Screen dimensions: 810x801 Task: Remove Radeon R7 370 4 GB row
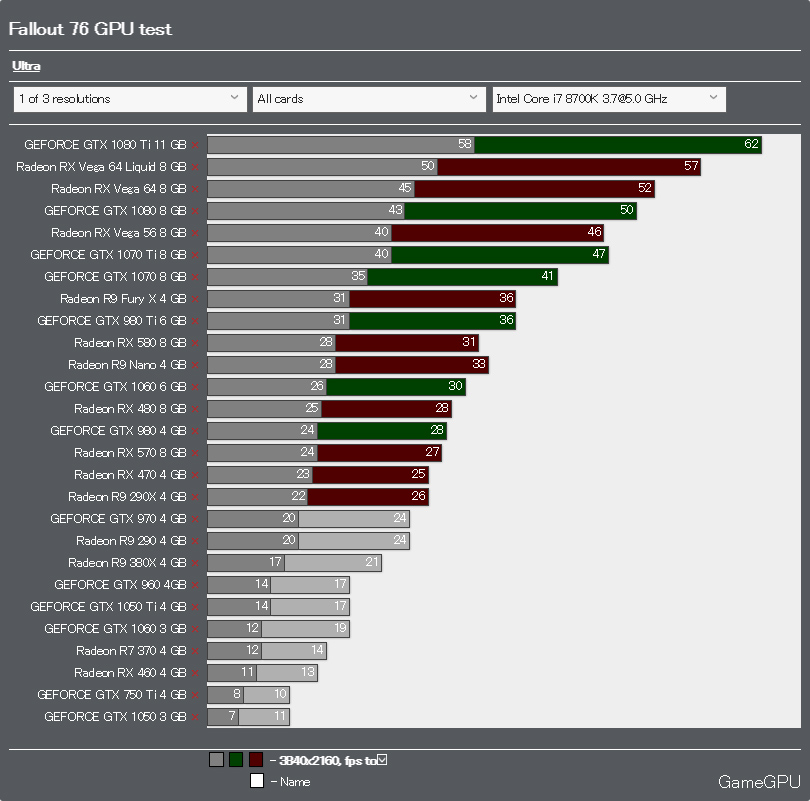tap(195, 651)
